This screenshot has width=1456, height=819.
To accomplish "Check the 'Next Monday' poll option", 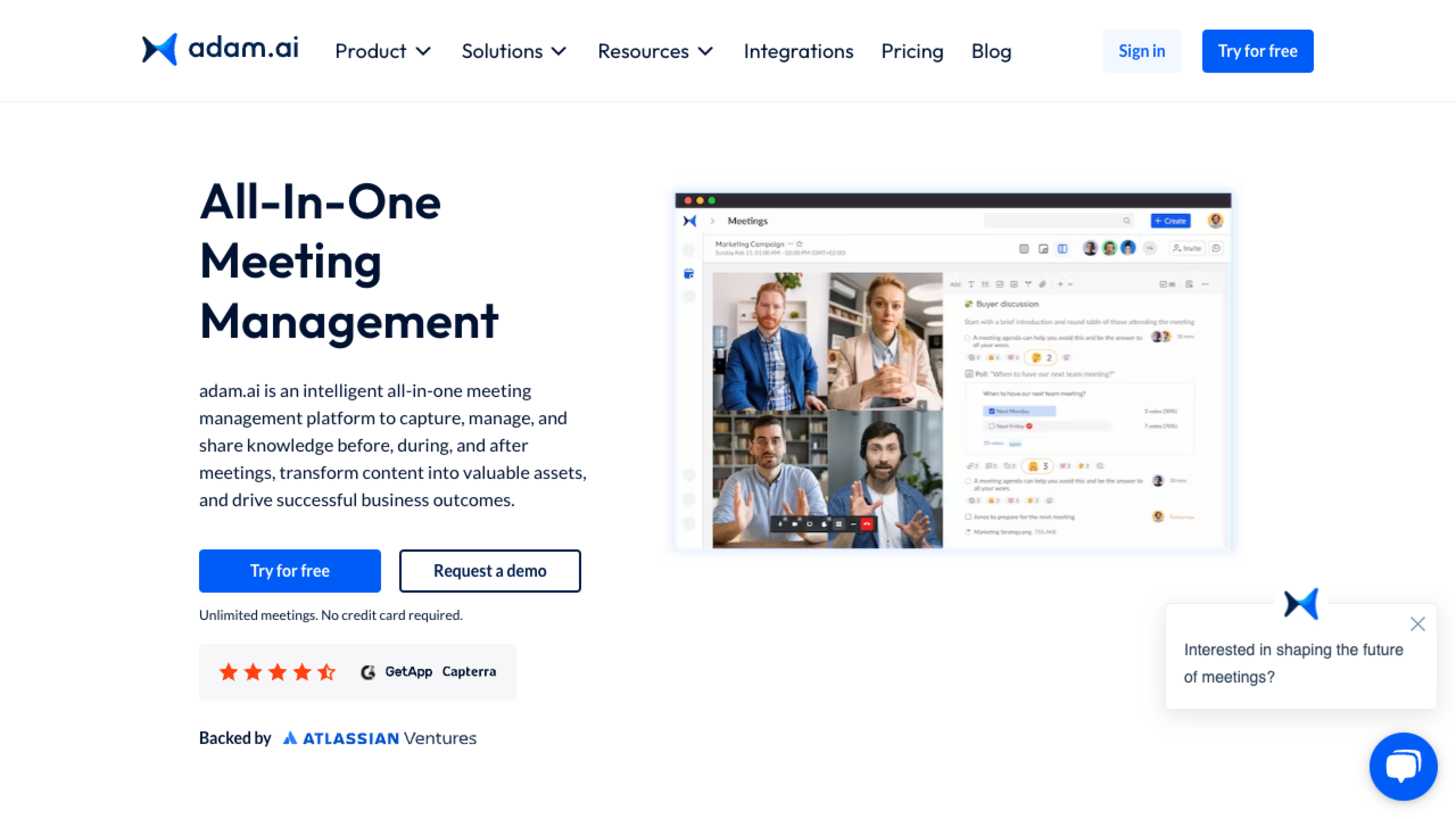I will pyautogui.click(x=992, y=411).
